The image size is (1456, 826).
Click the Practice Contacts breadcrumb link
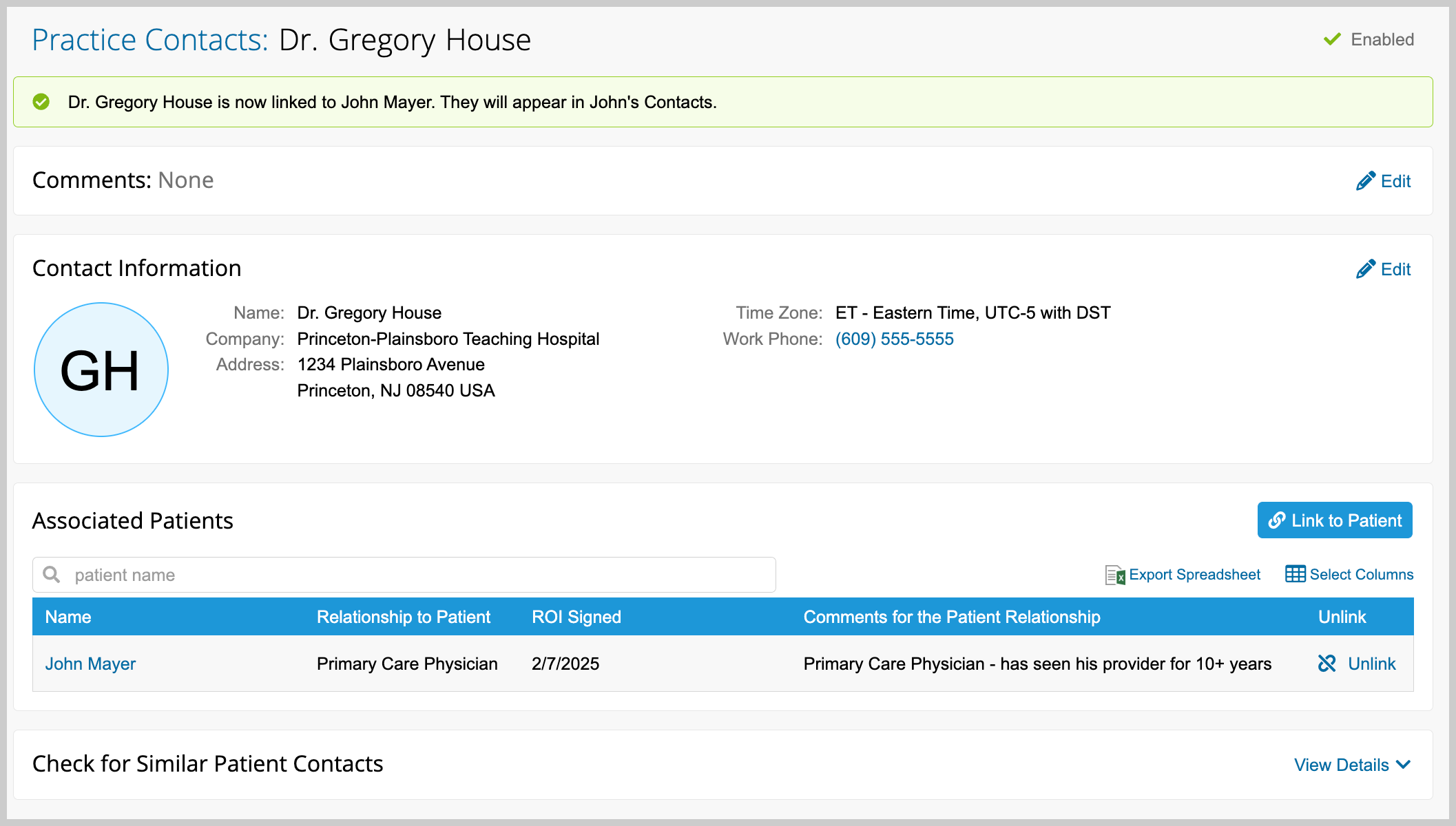pos(150,40)
